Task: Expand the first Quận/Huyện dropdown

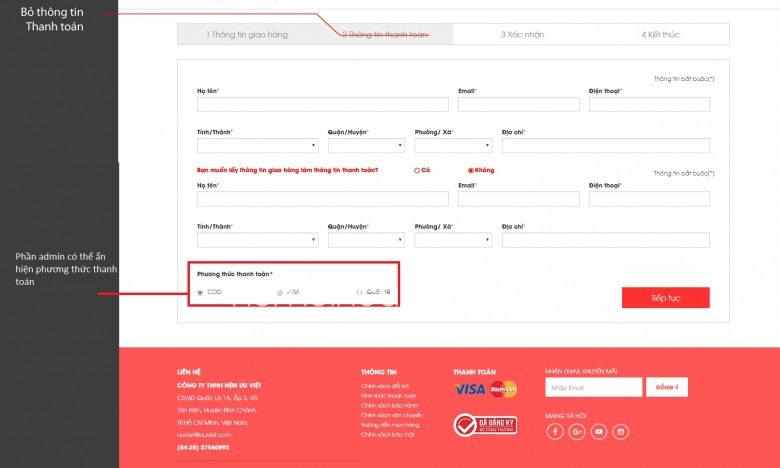Action: (x=367, y=145)
